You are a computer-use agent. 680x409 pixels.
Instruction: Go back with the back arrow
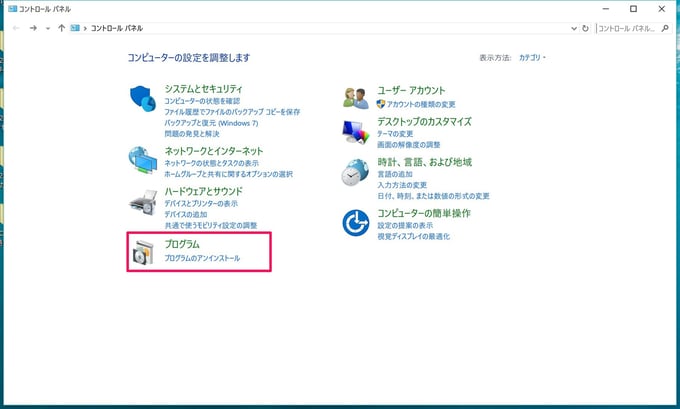pos(16,28)
